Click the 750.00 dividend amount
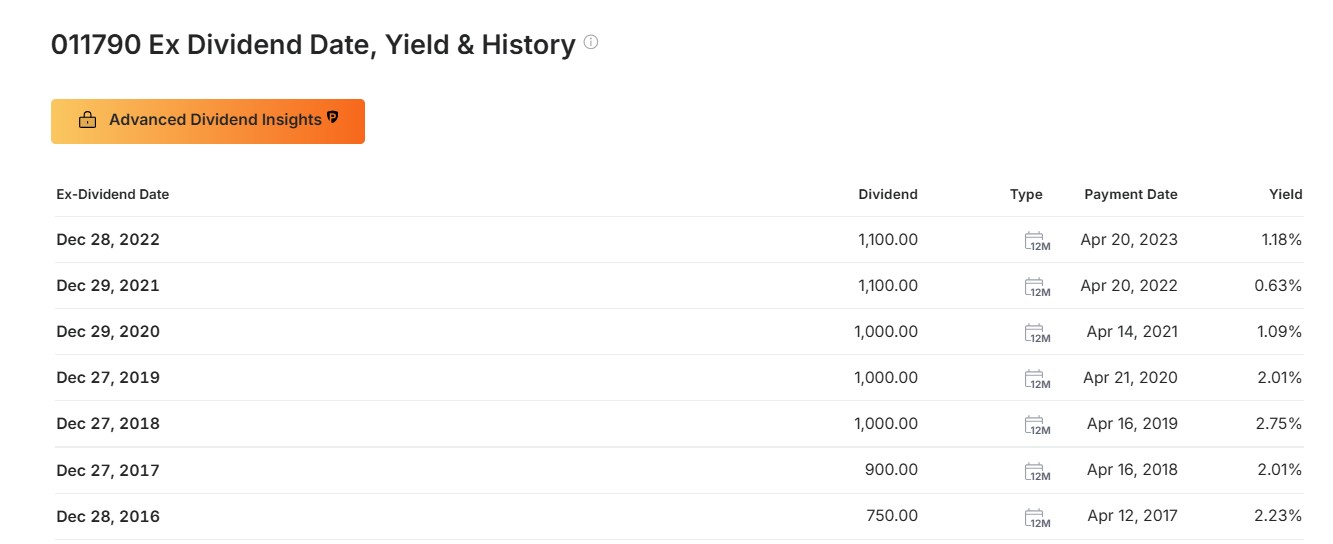1333x544 pixels. point(892,516)
